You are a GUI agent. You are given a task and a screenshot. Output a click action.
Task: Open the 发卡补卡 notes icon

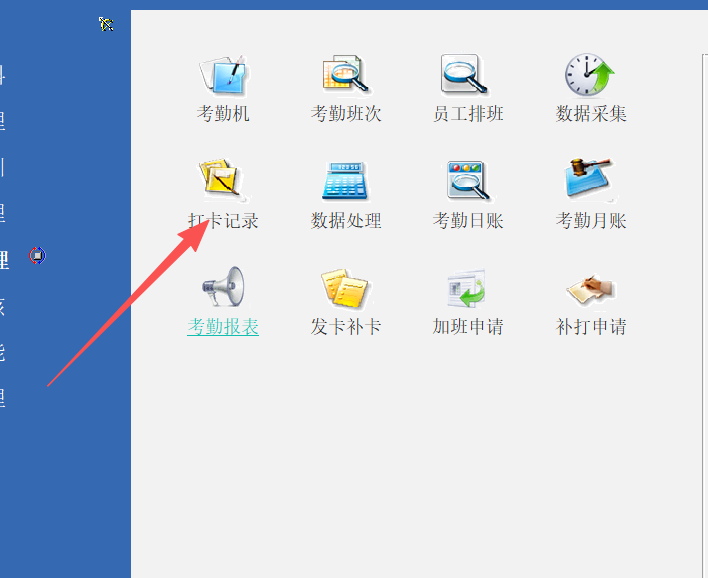[x=345, y=288]
